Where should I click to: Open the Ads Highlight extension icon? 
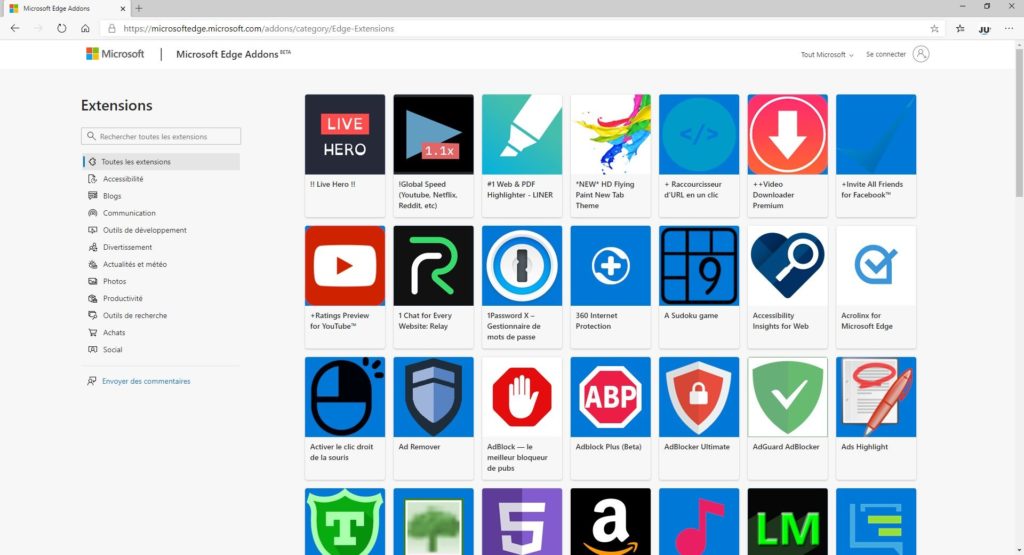pos(876,397)
